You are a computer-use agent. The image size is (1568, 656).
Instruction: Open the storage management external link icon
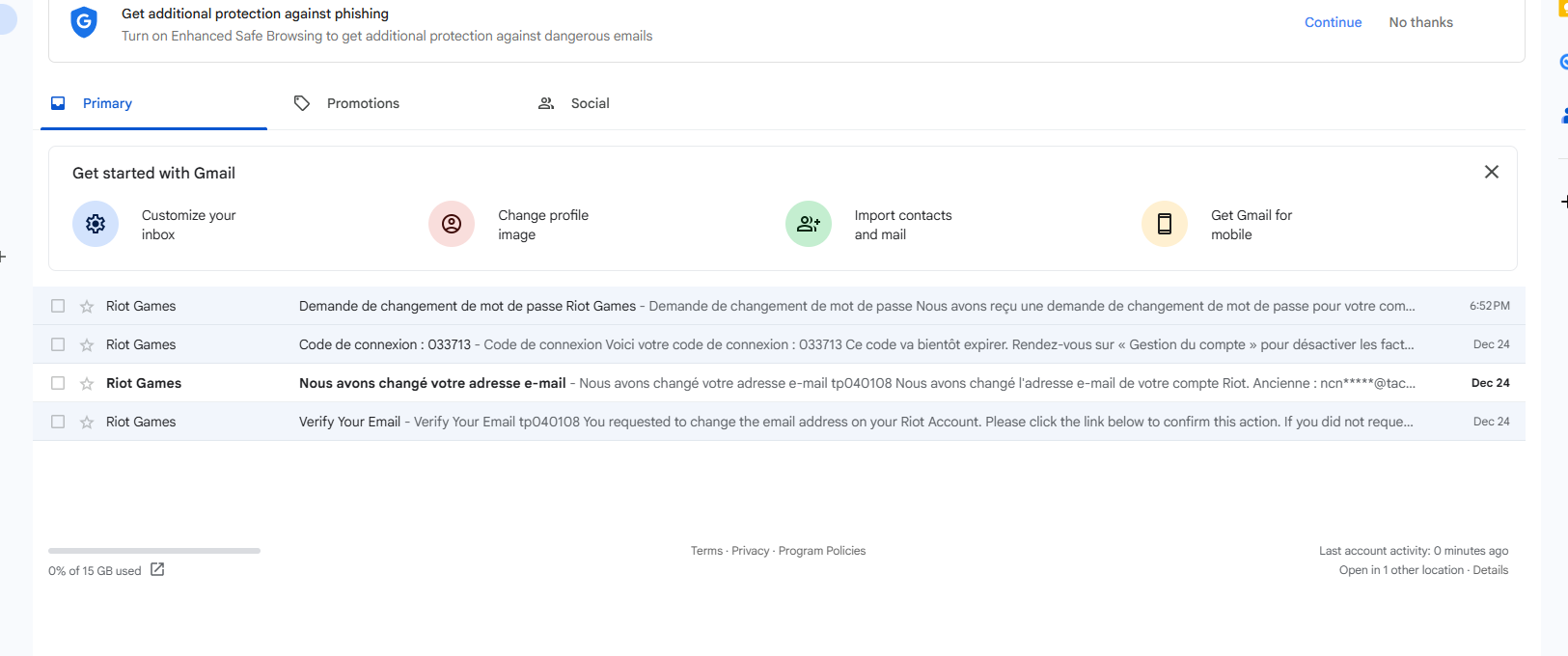(x=157, y=570)
